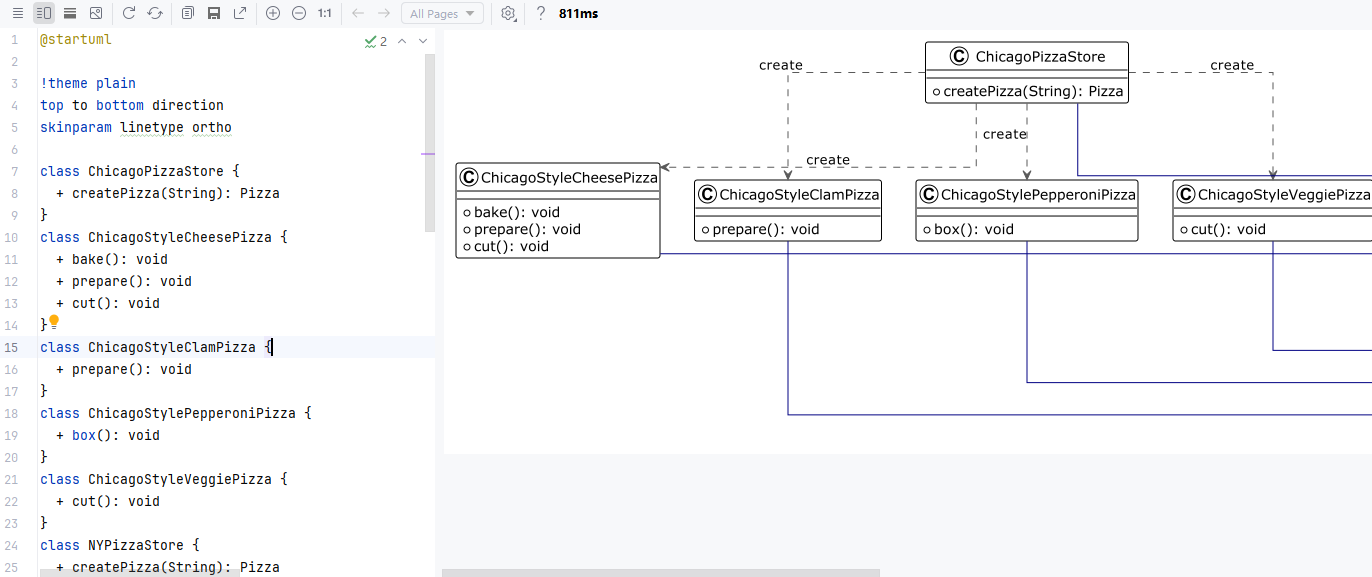The image size is (1372, 577).
Task: Go to previous highlighted problem arrow
Action: [x=402, y=41]
